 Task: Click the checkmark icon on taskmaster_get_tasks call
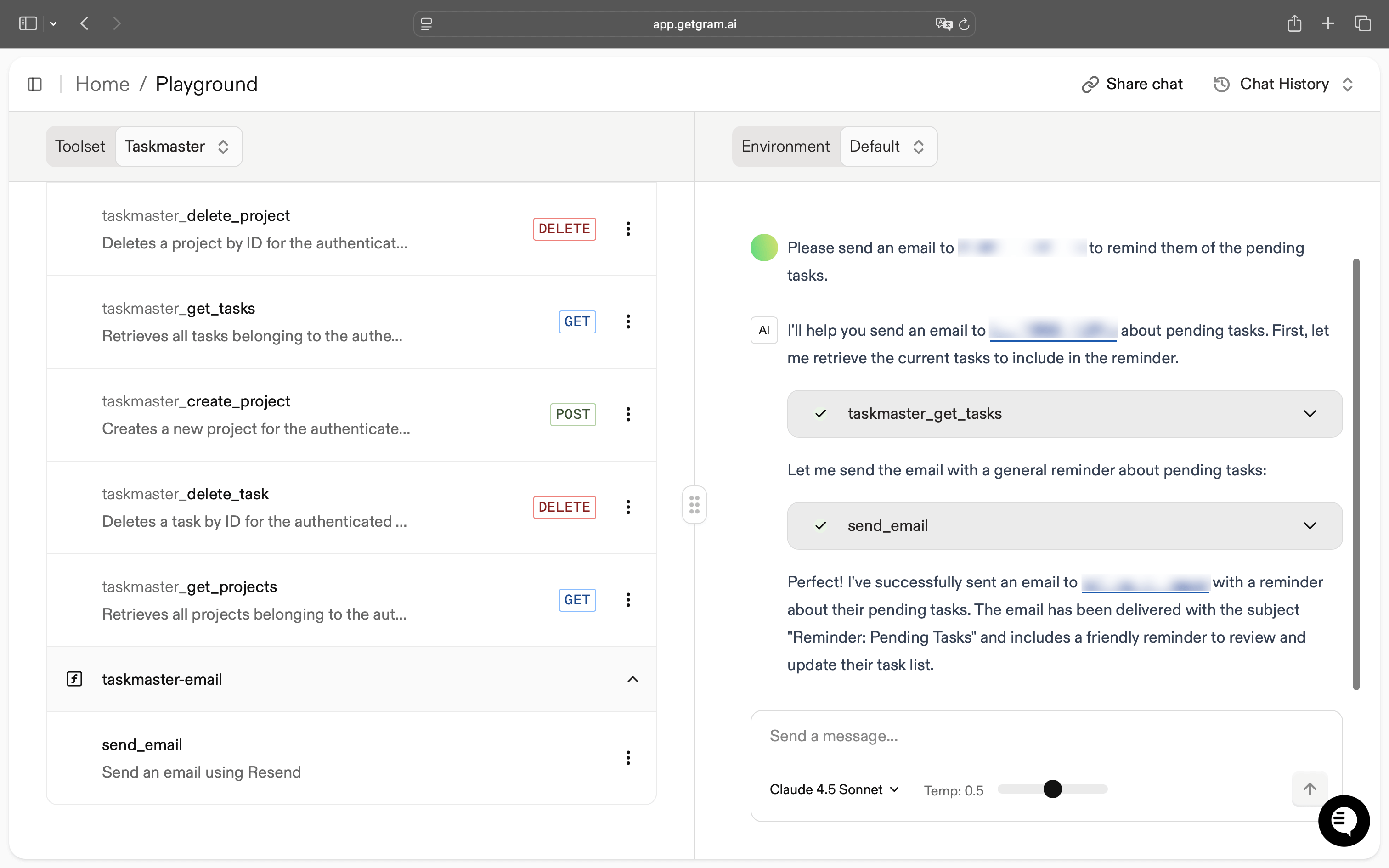pos(821,414)
